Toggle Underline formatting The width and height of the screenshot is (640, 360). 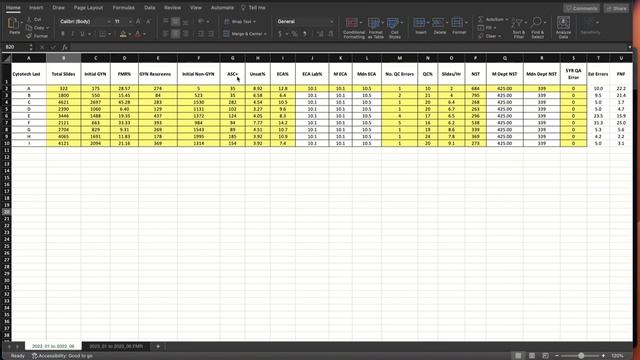82,34
